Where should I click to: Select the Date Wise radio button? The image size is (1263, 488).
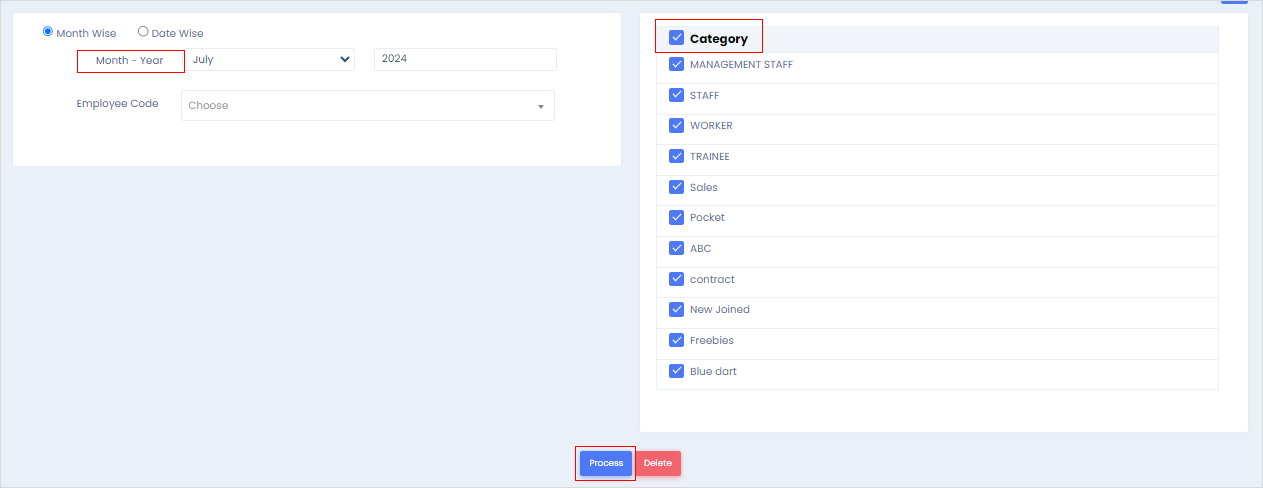pyautogui.click(x=143, y=32)
